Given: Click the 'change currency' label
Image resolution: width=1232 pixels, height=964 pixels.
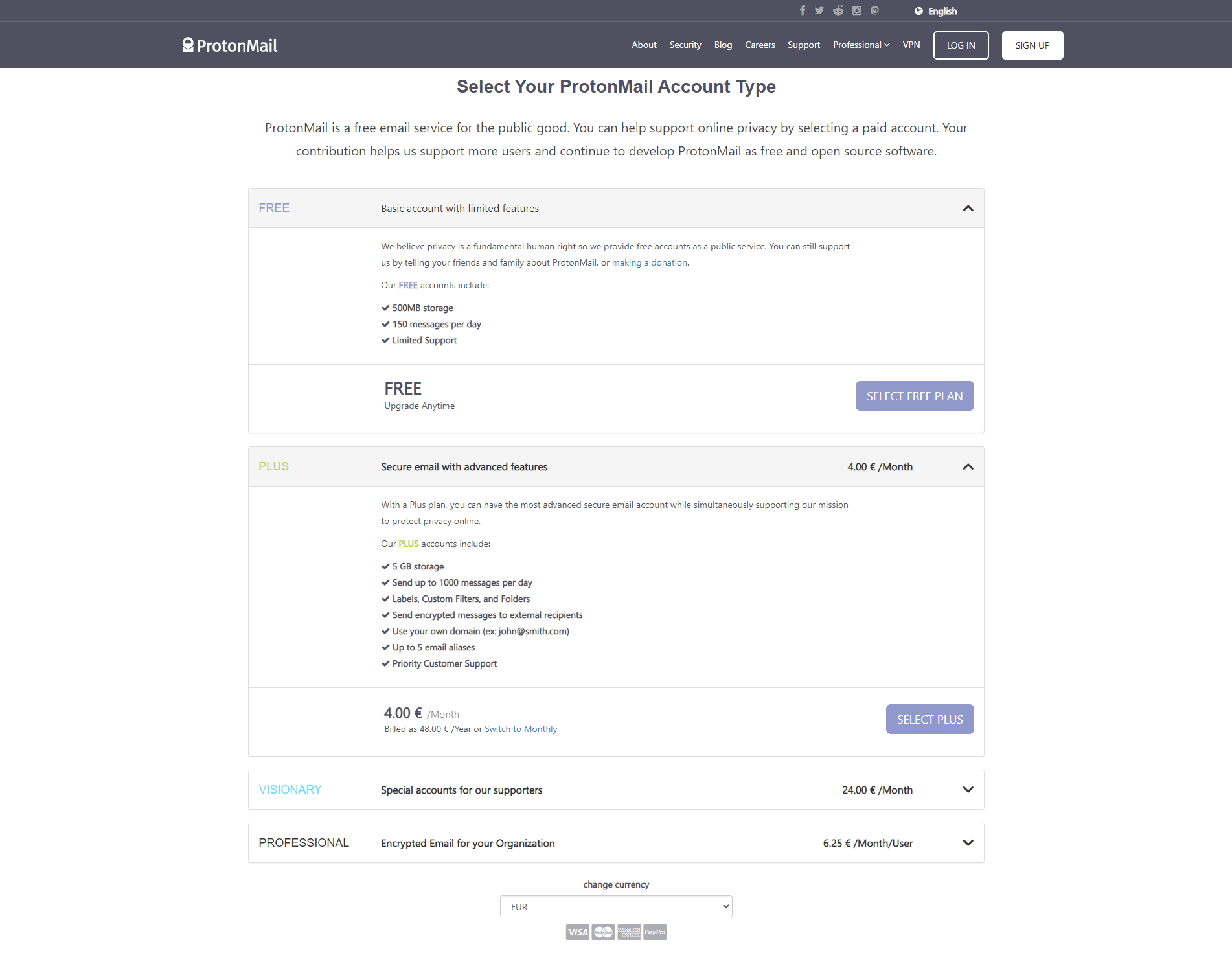Looking at the screenshot, I should [x=616, y=884].
